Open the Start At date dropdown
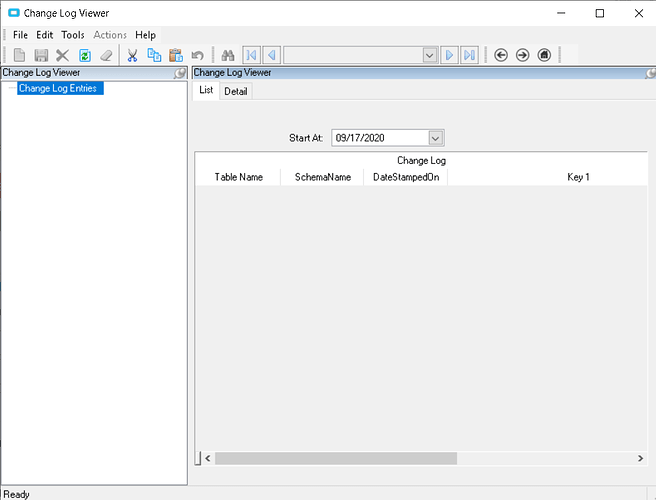Viewport: 656px width, 500px height. [x=436, y=138]
